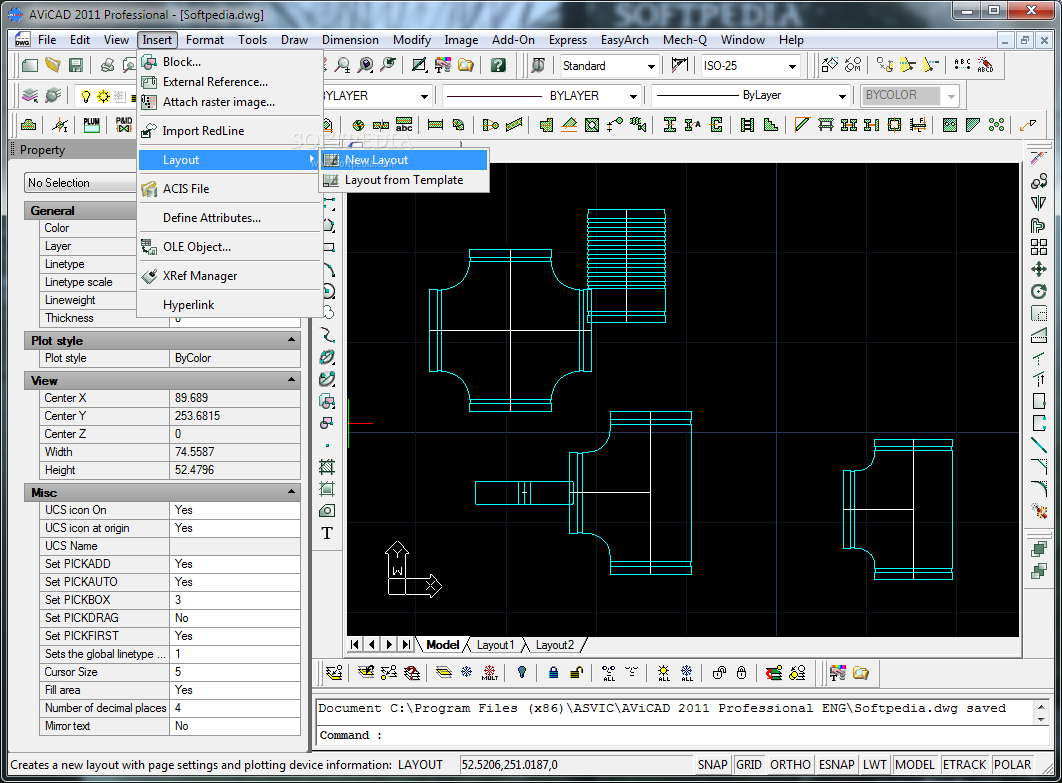Click the Open file folder icon

[53, 65]
